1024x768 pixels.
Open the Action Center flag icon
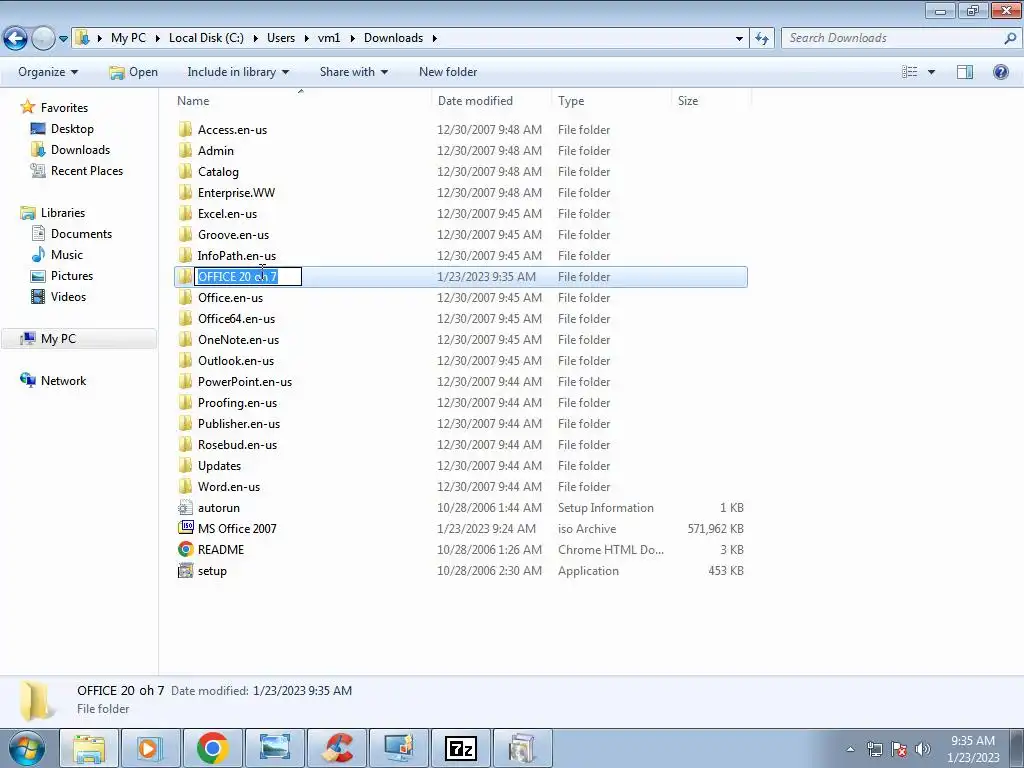tap(899, 749)
